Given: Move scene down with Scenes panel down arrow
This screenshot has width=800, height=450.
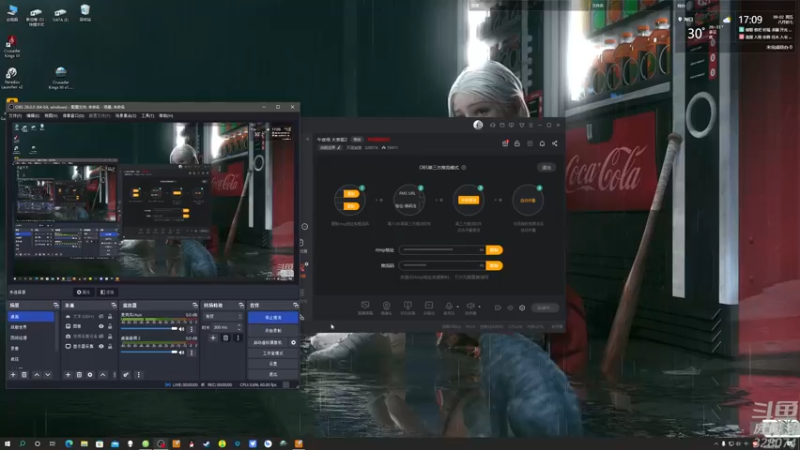Looking at the screenshot, I should click(47, 374).
